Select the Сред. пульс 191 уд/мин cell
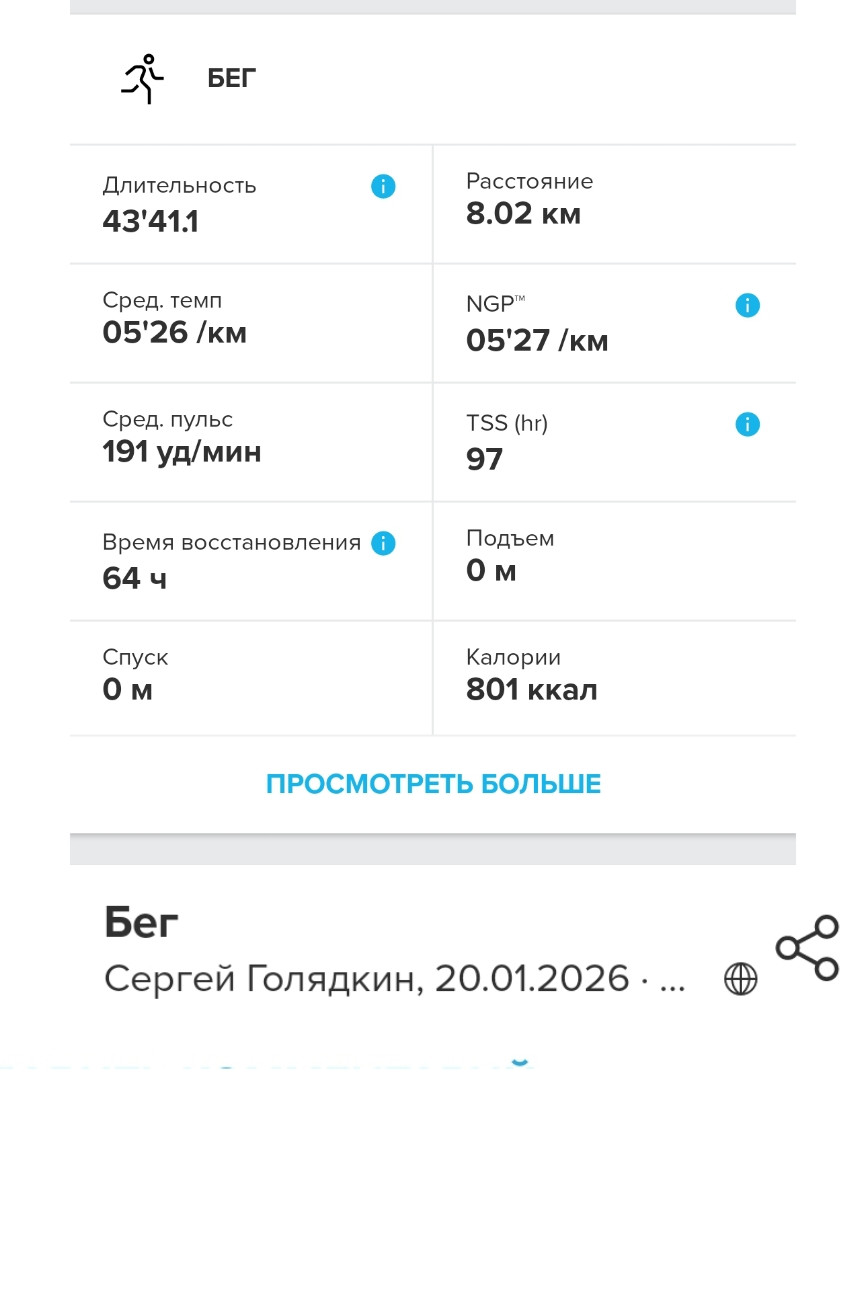Image resolution: width=866 pixels, height=1298 pixels. tap(251, 442)
